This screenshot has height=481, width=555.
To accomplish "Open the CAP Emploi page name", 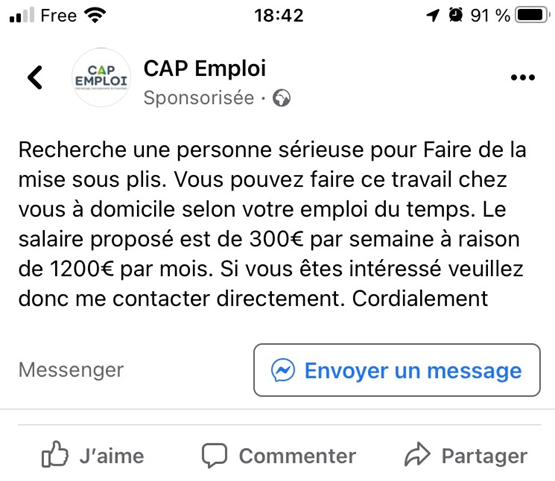I will [x=205, y=68].
